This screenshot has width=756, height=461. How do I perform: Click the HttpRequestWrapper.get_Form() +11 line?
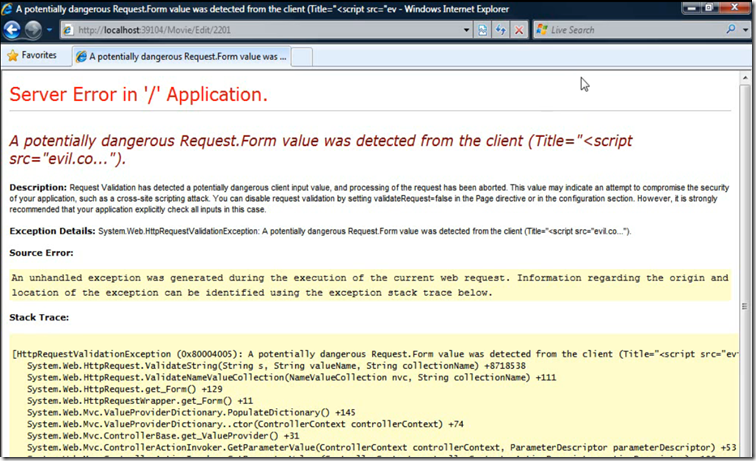point(140,401)
